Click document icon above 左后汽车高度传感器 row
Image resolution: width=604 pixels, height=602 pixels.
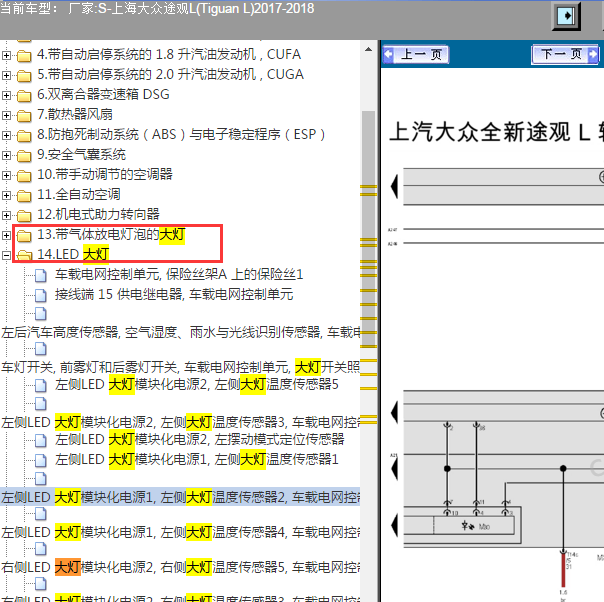point(40,314)
